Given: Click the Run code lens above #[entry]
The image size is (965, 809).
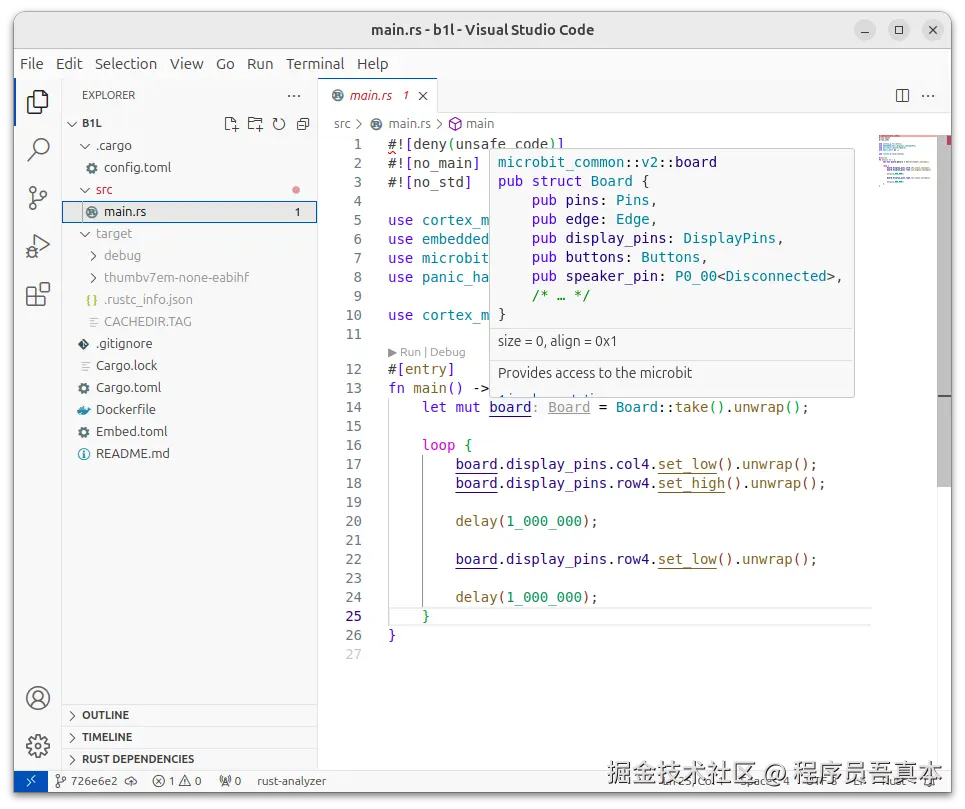Looking at the screenshot, I should tap(404, 353).
